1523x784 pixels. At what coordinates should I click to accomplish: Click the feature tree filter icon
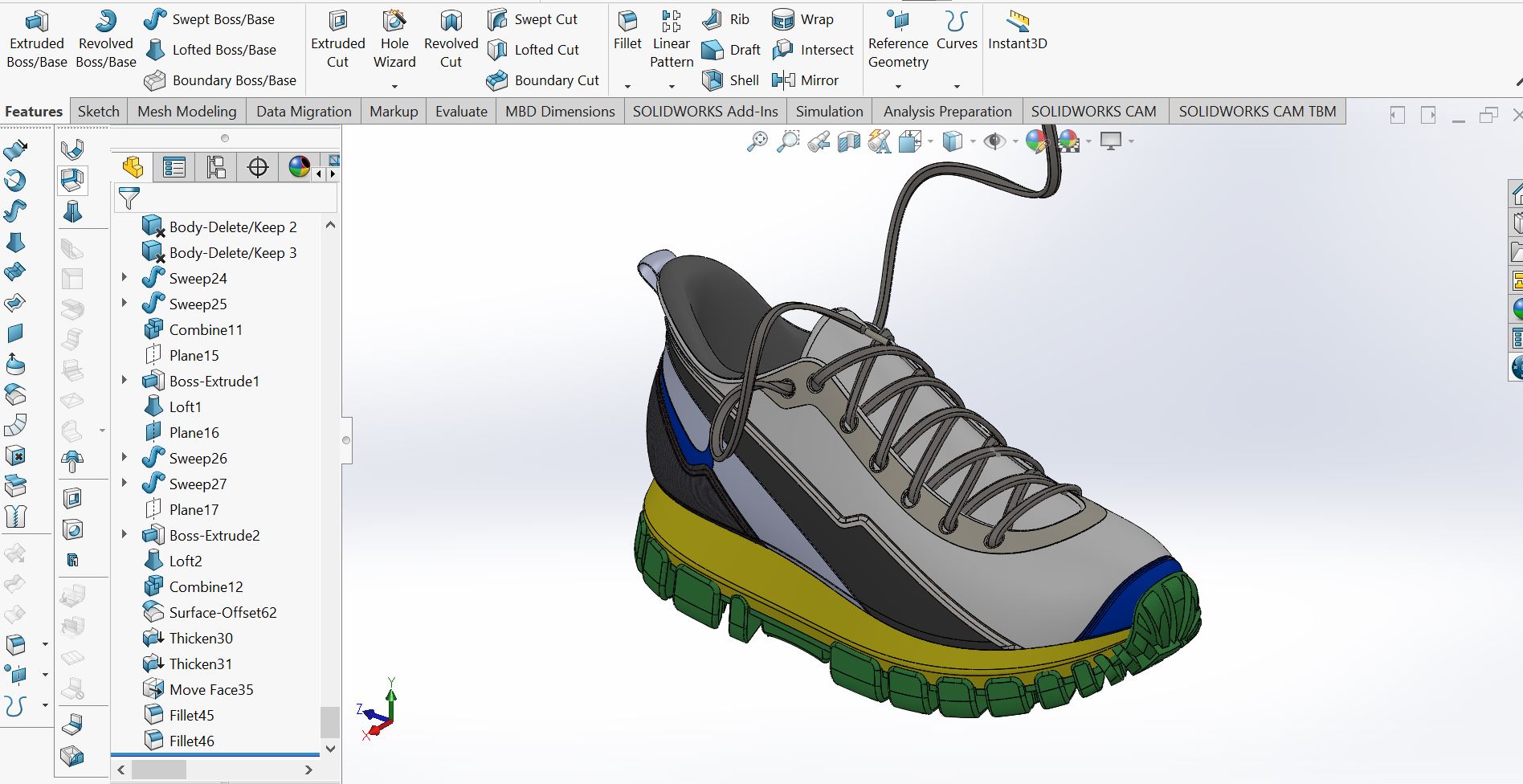129,197
